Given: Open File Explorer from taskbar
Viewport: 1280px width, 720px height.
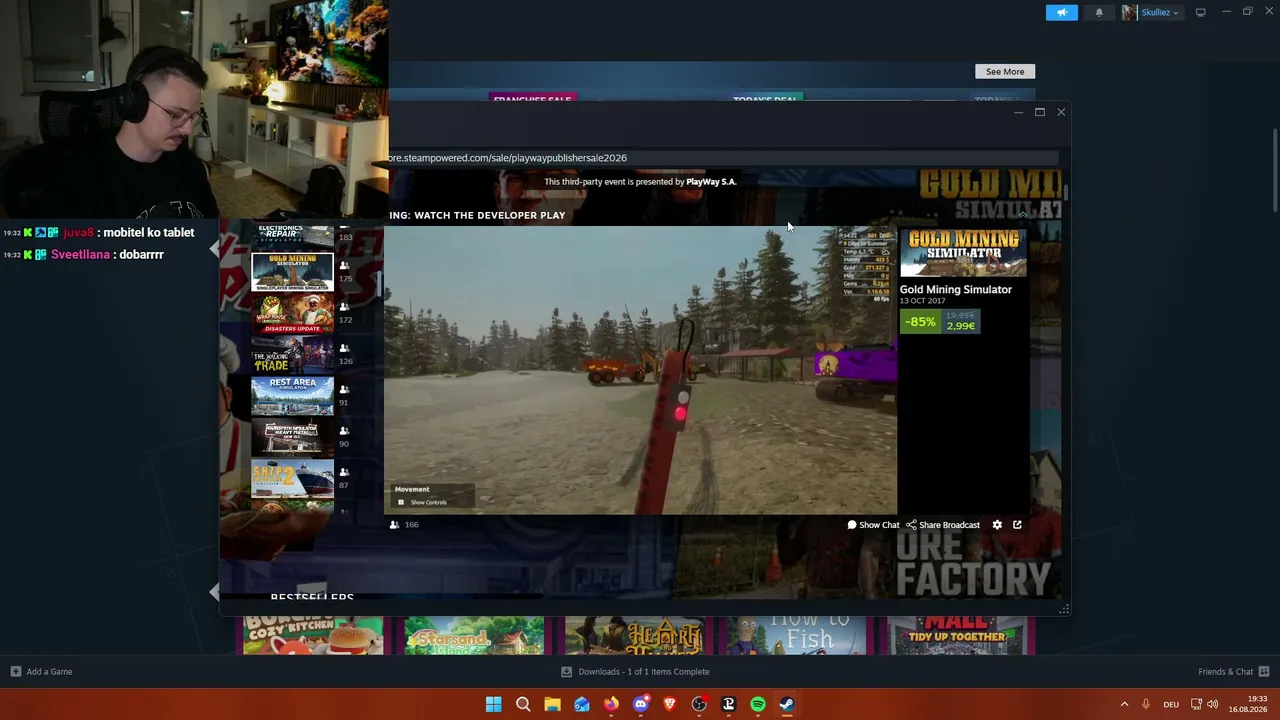Looking at the screenshot, I should [x=552, y=705].
